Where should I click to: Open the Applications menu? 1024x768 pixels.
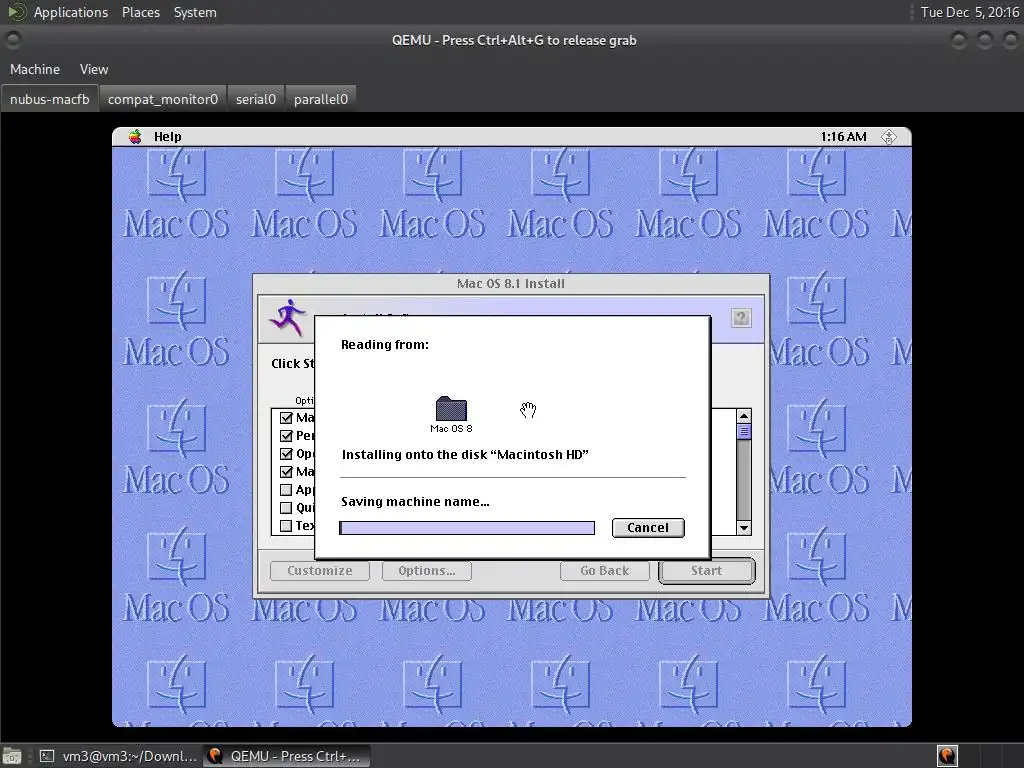[71, 12]
